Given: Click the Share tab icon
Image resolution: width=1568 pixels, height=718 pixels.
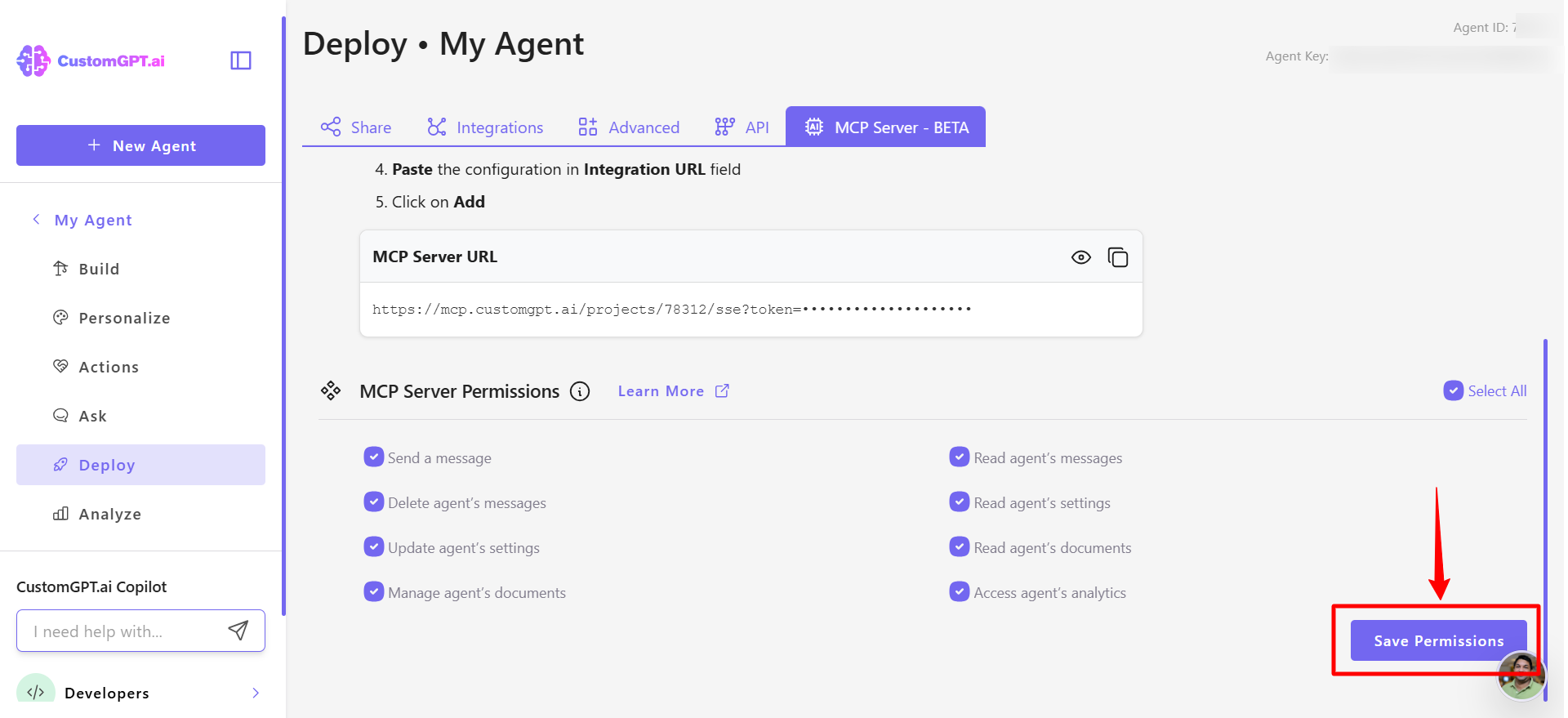Looking at the screenshot, I should pos(331,127).
